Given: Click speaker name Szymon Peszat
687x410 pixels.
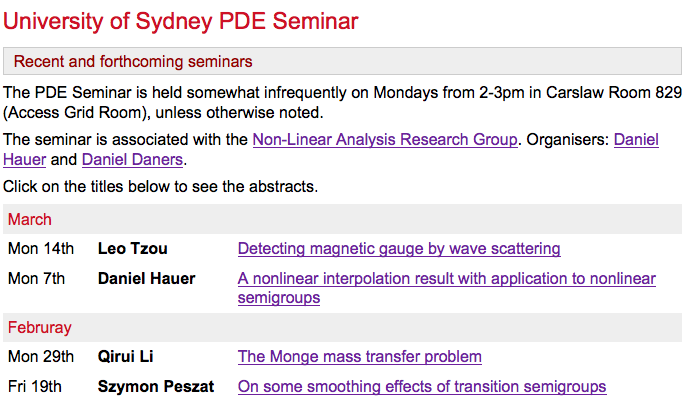Looking at the screenshot, I should pos(155,387).
